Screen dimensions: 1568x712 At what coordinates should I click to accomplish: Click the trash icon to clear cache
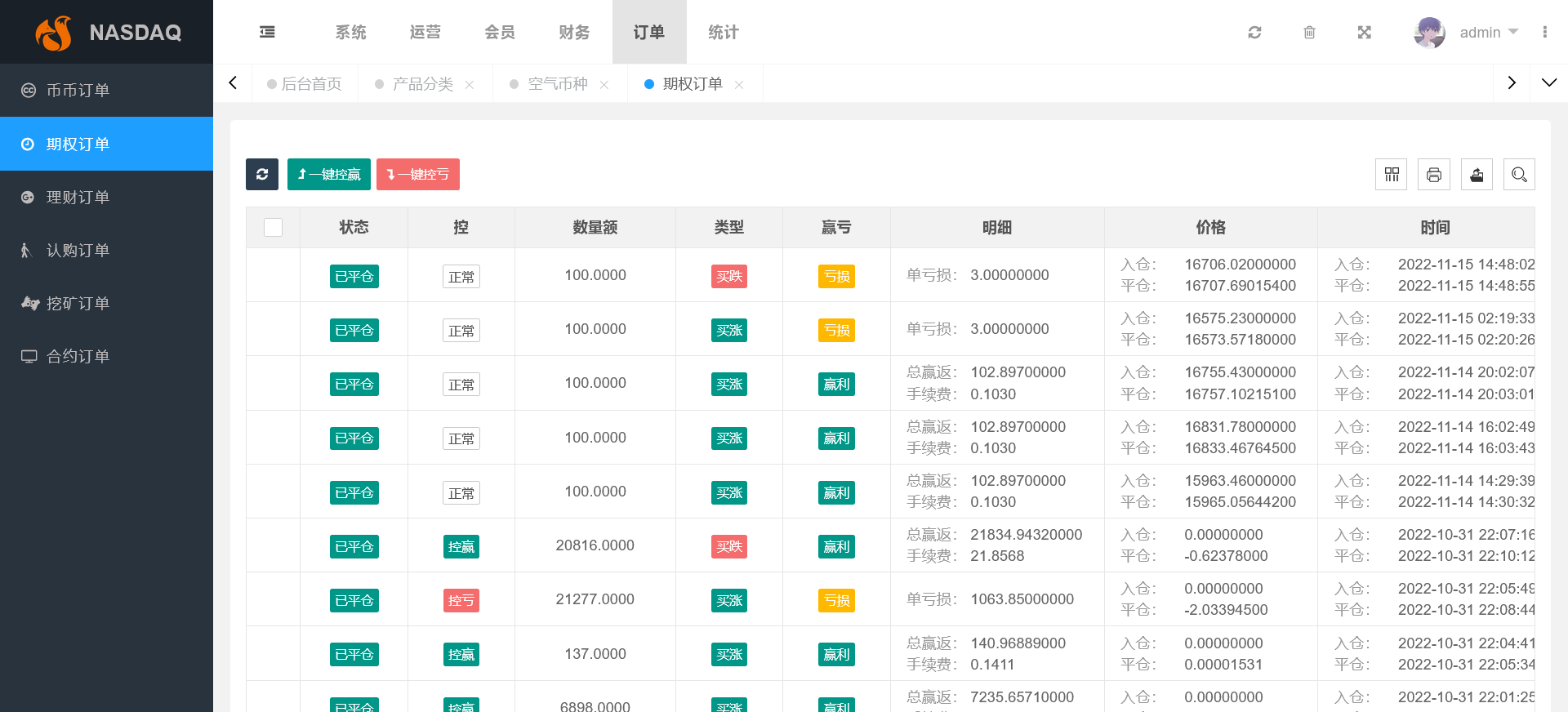point(1309,33)
